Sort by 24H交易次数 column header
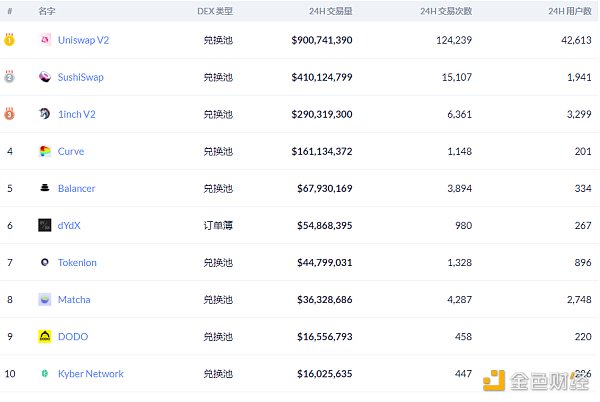Screen dimensions: 600x402 point(446,11)
